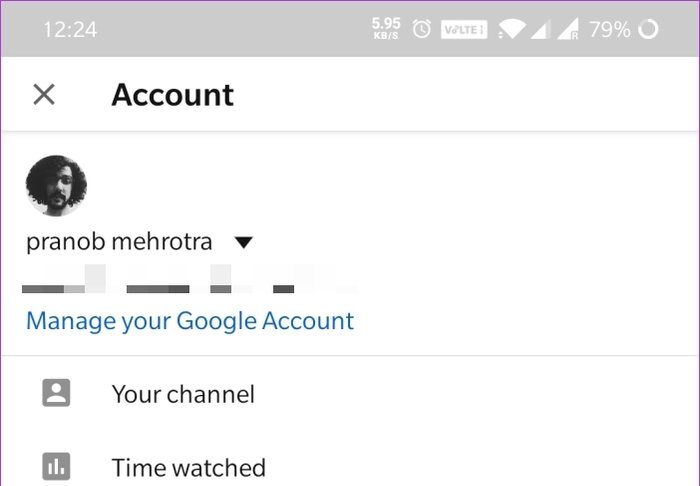Open the Time watched menu entry
The width and height of the screenshot is (700, 486).
coord(188,467)
